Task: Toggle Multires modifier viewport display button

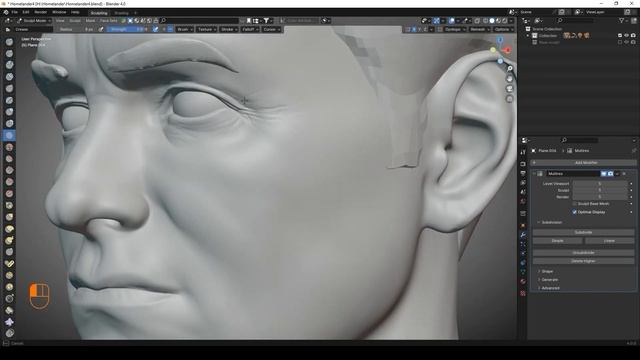Action: pos(603,174)
